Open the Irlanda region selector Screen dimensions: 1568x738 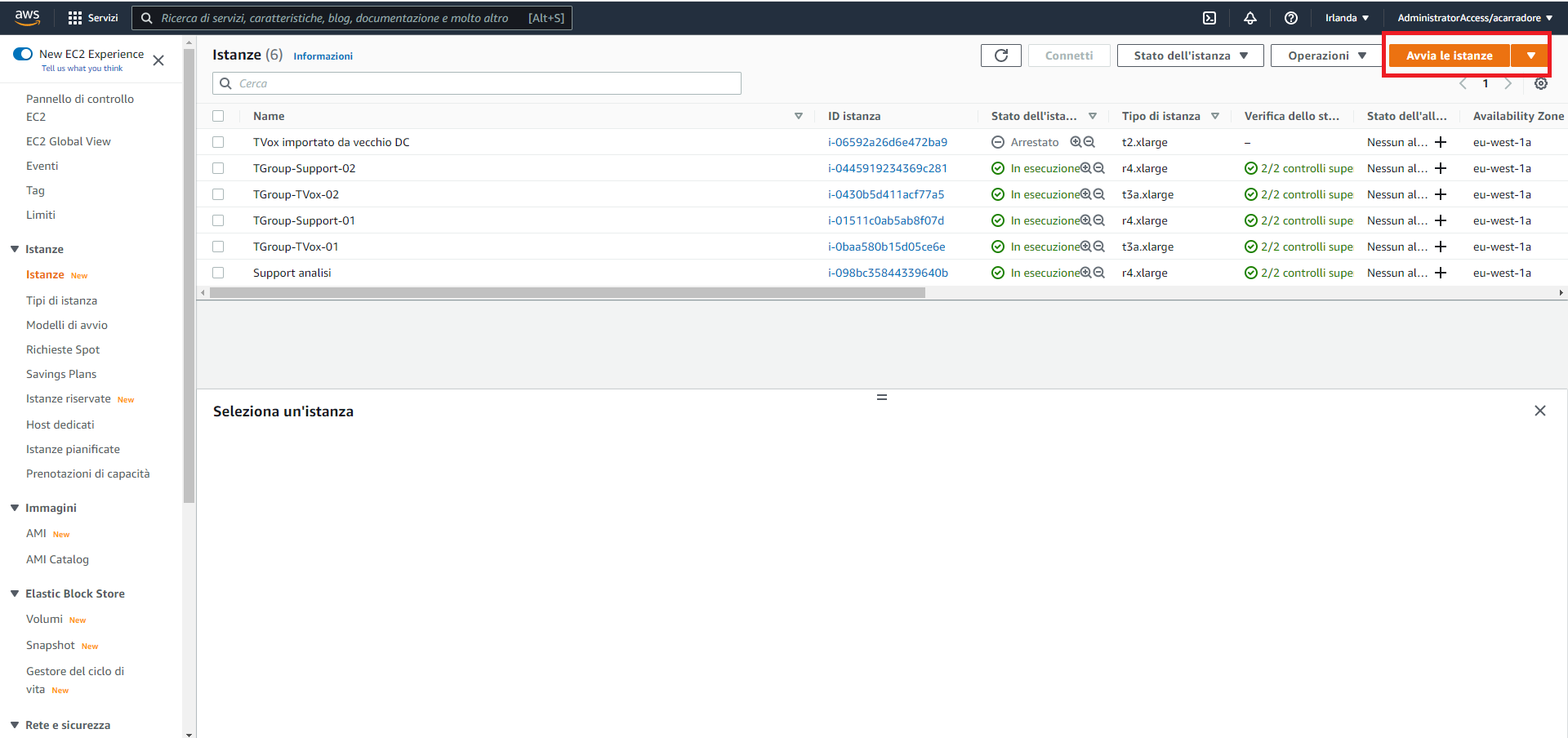(1347, 18)
